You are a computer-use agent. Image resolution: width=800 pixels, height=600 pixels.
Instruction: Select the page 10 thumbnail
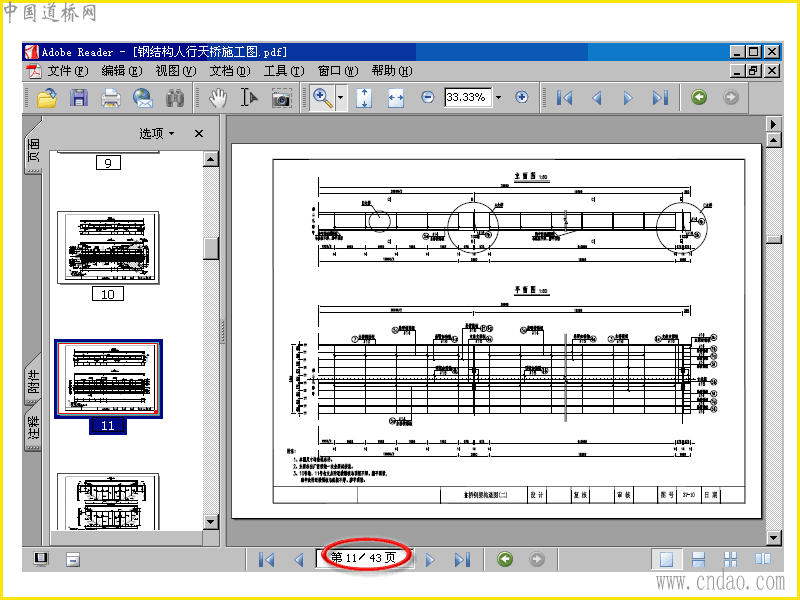click(x=107, y=247)
